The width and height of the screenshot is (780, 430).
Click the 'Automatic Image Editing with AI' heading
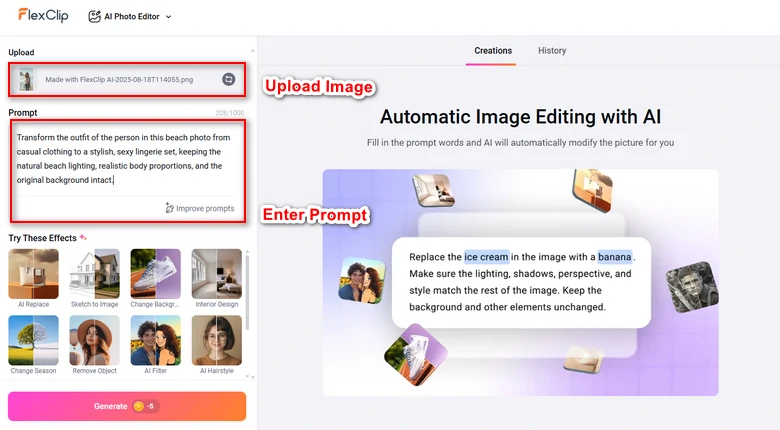(x=520, y=117)
